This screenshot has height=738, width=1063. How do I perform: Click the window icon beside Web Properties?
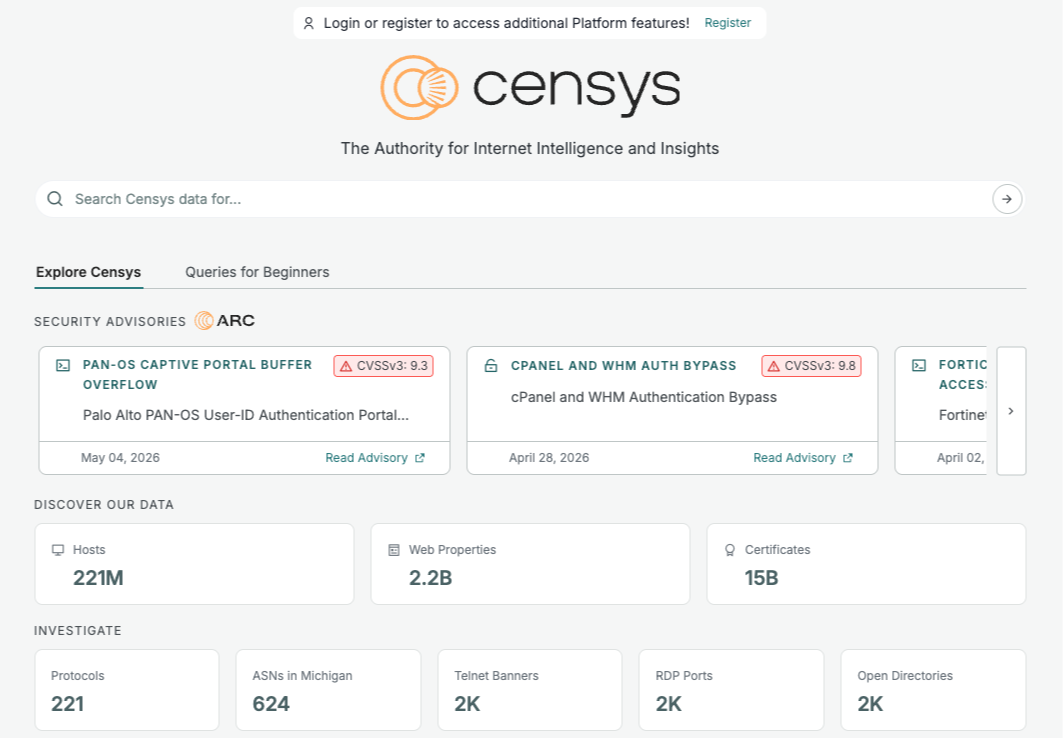(394, 550)
